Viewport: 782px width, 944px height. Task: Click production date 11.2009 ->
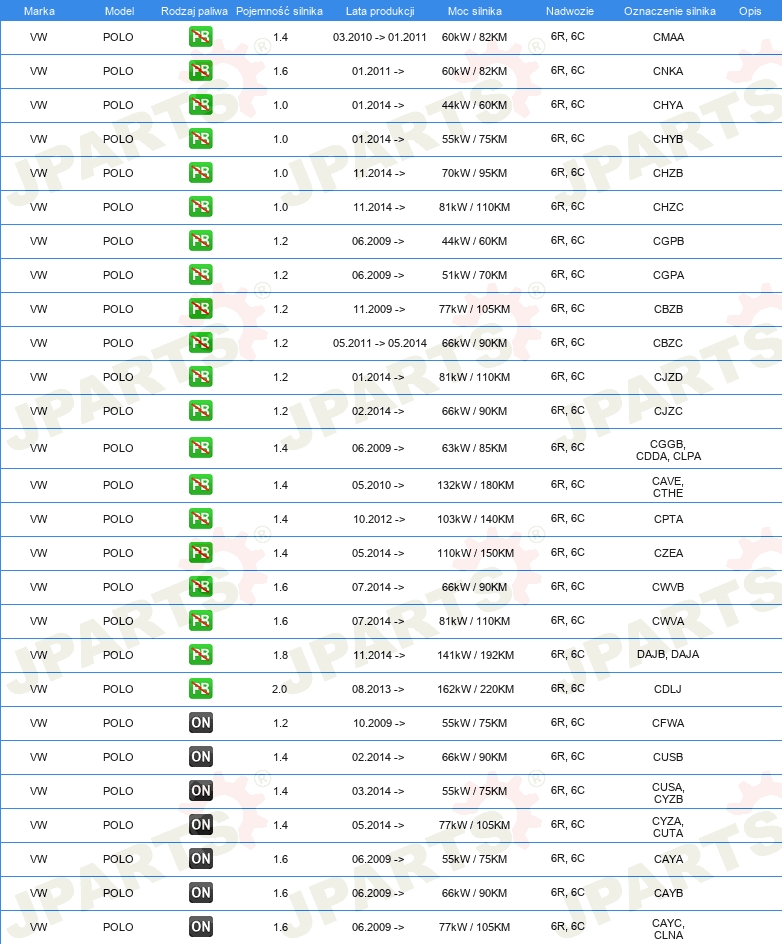click(379, 309)
